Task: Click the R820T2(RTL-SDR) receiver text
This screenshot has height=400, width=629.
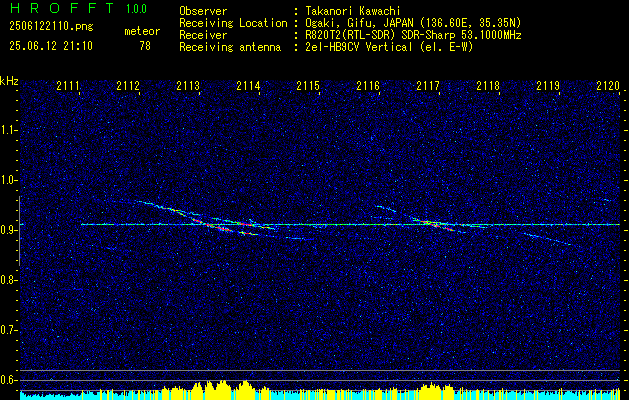Action: tap(413, 35)
